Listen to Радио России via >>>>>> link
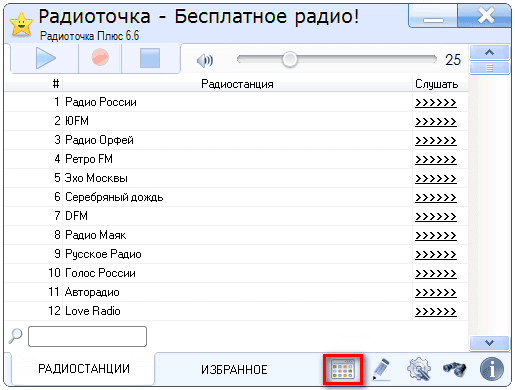Viewport: 515px width, 390px height. click(x=435, y=102)
